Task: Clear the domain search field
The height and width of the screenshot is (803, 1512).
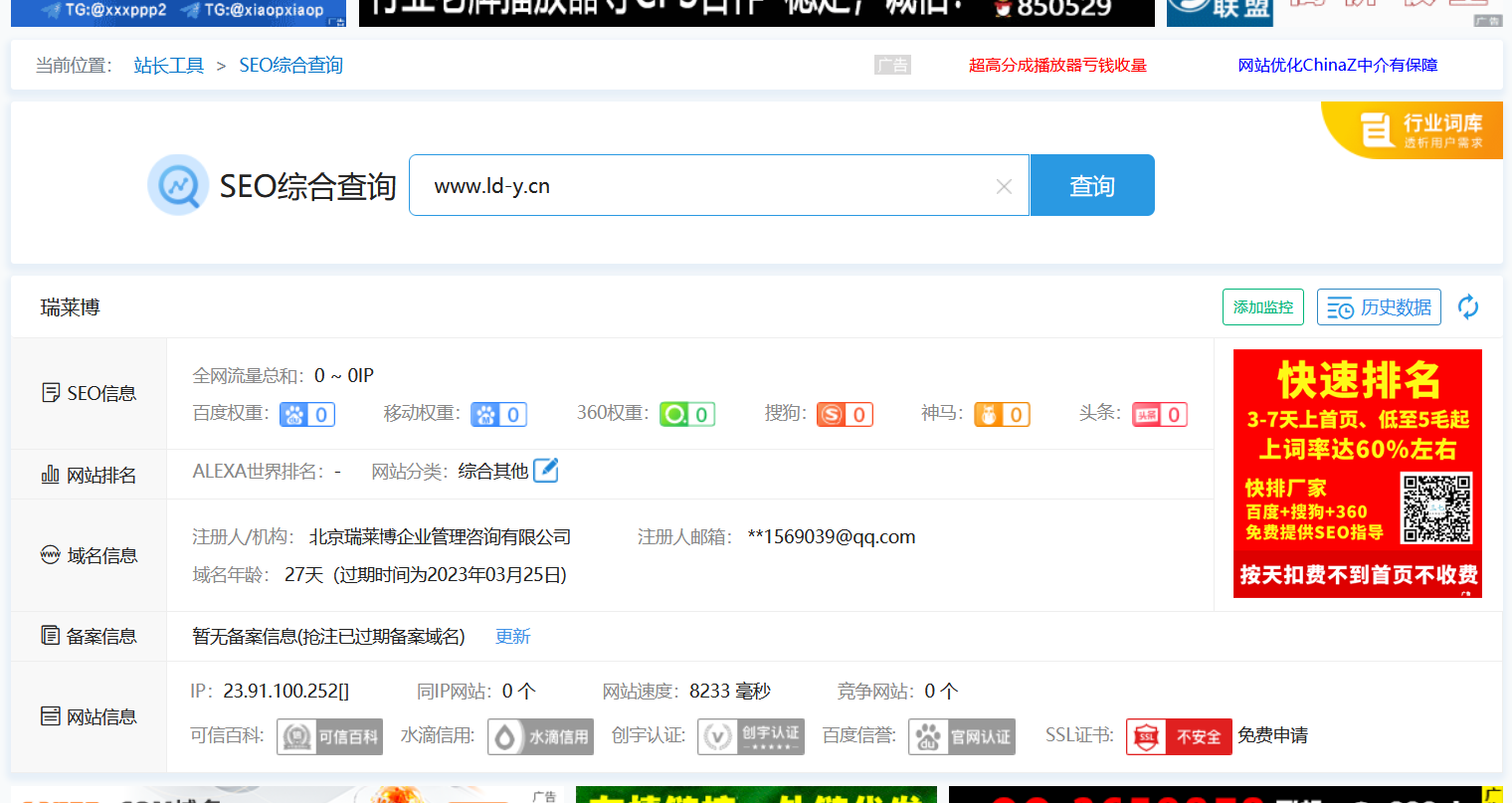Action: pos(1004,186)
